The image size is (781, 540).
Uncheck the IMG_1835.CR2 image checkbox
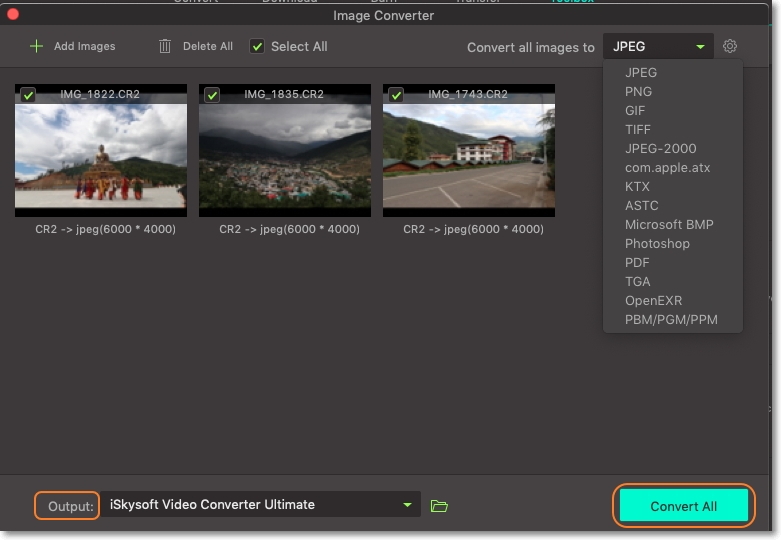point(212,95)
